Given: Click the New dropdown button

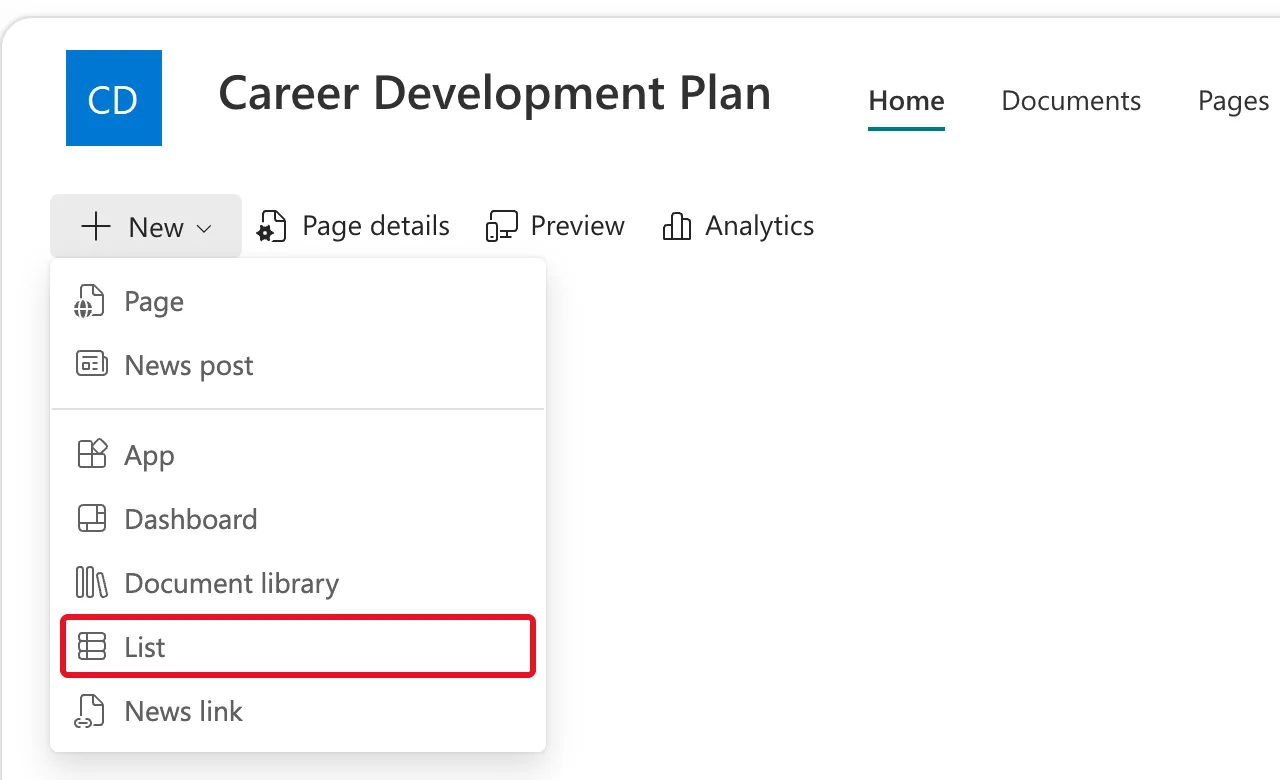Looking at the screenshot, I should [x=146, y=226].
